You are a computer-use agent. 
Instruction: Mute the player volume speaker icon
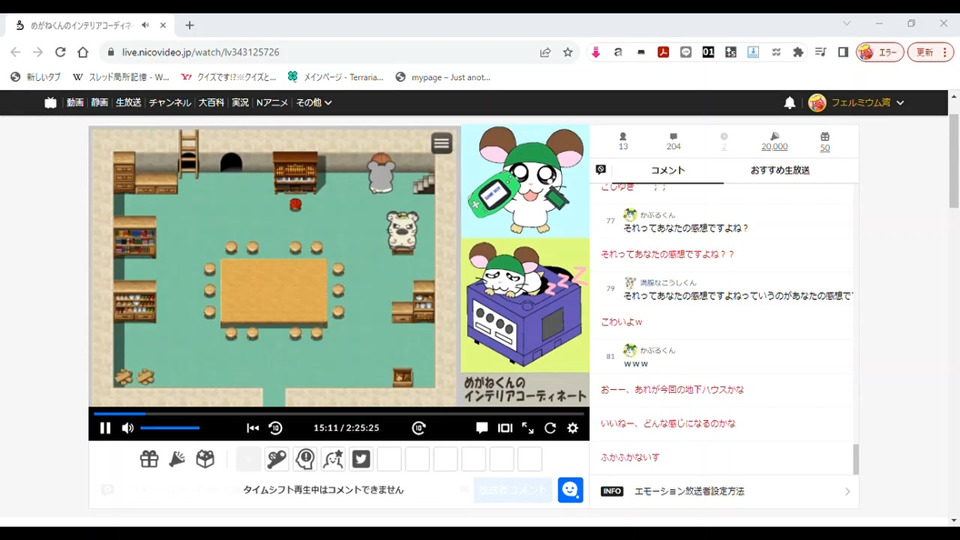tap(127, 428)
